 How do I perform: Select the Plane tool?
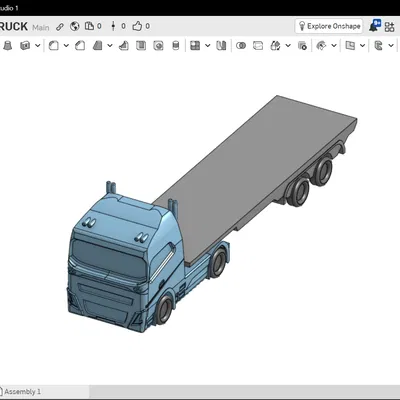pyautogui.click(x=350, y=45)
